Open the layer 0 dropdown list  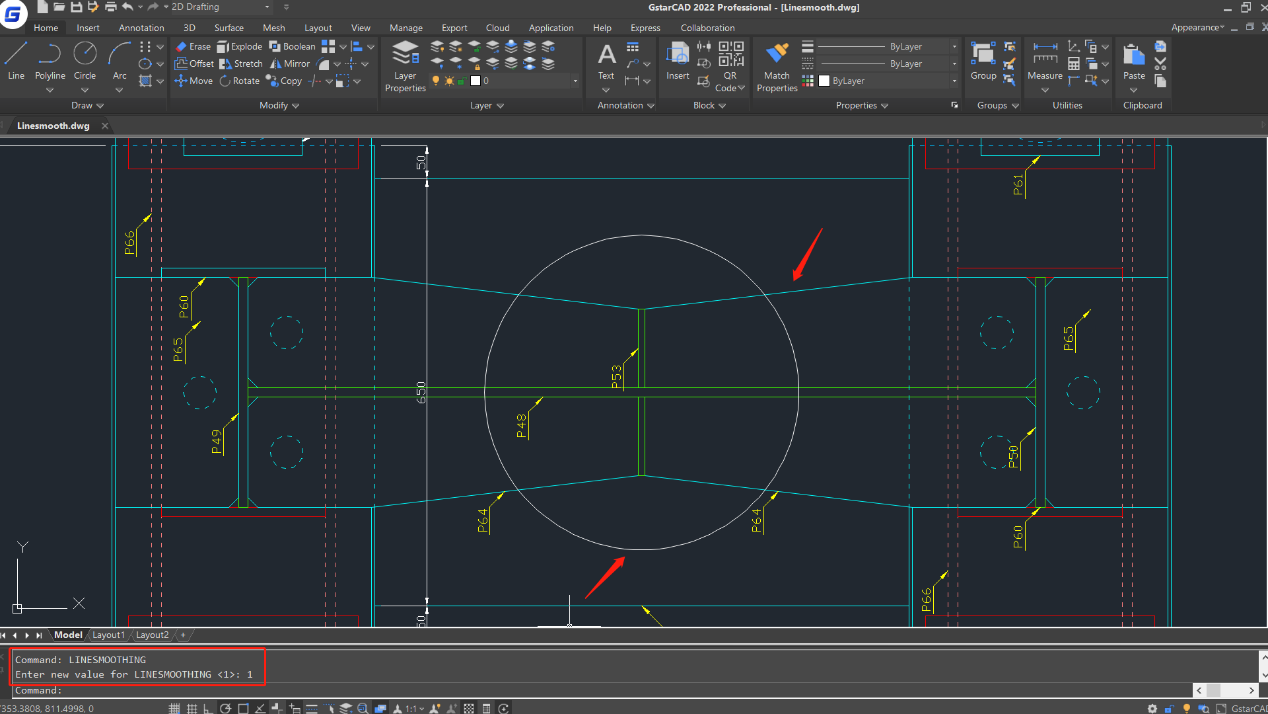(x=575, y=81)
